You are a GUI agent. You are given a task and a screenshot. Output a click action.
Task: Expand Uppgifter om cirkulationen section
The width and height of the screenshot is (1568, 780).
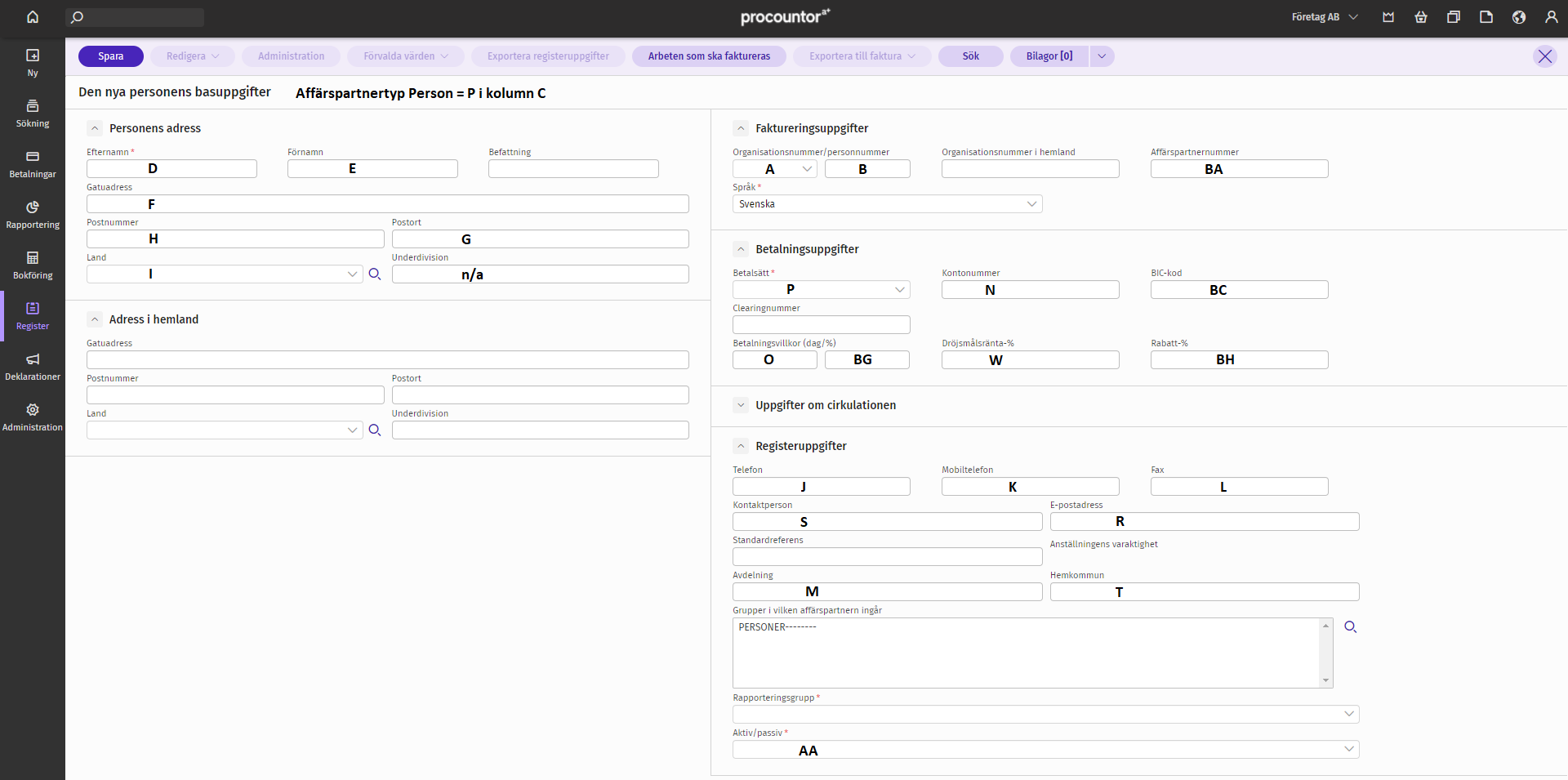click(741, 405)
